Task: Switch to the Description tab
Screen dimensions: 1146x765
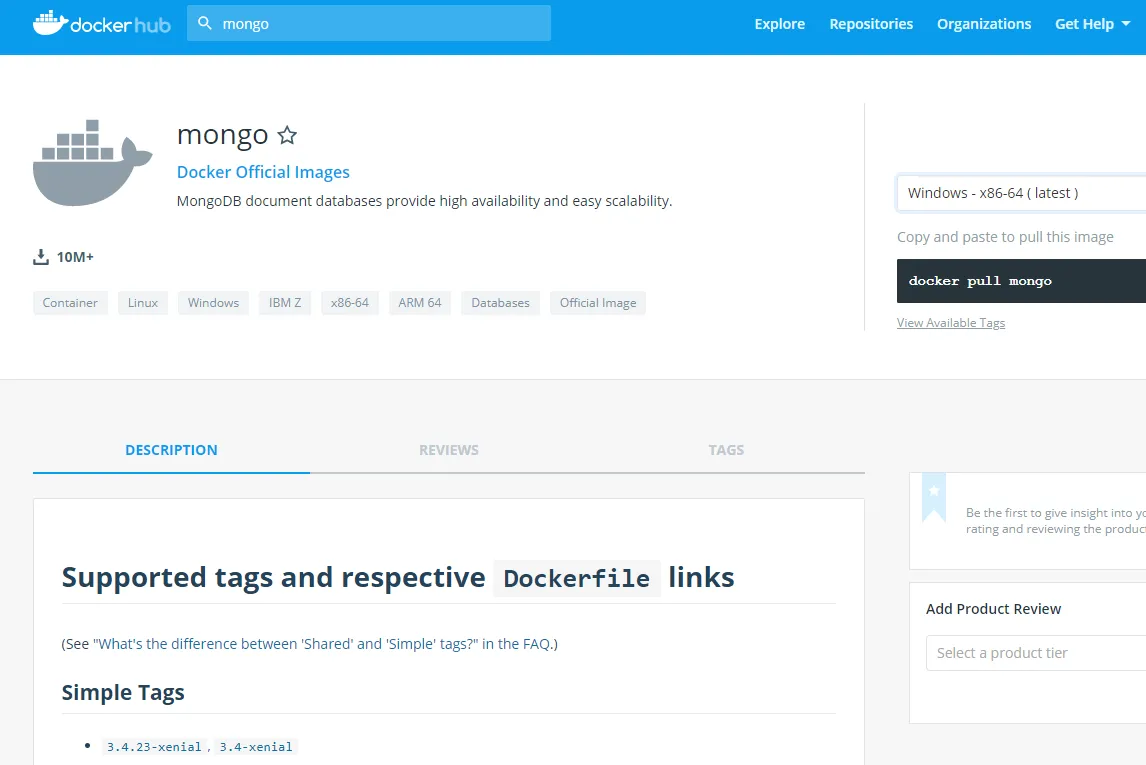Action: pos(171,450)
